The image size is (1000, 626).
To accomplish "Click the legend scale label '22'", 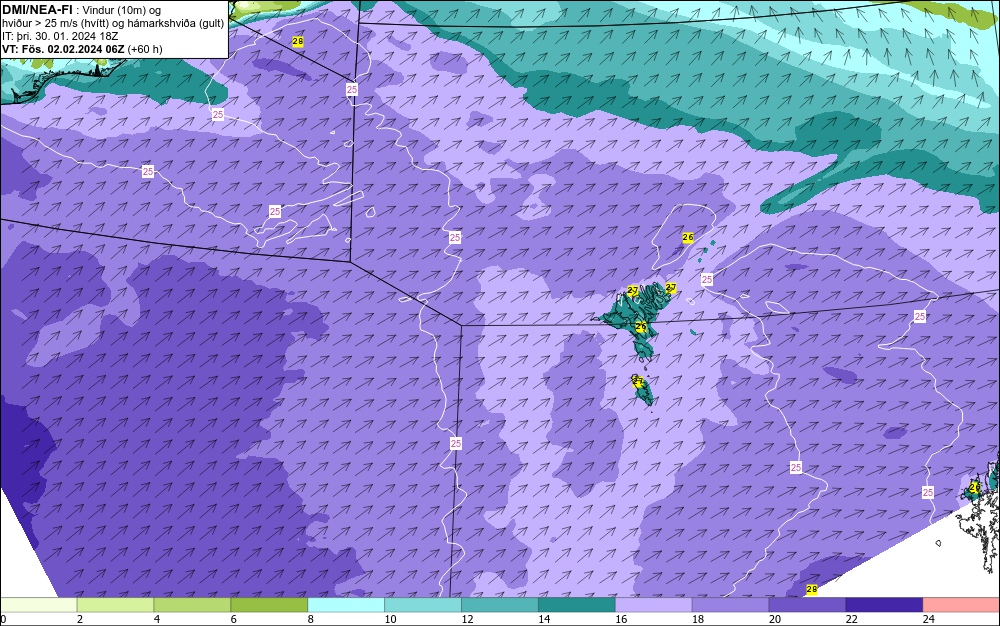I will 851,619.
